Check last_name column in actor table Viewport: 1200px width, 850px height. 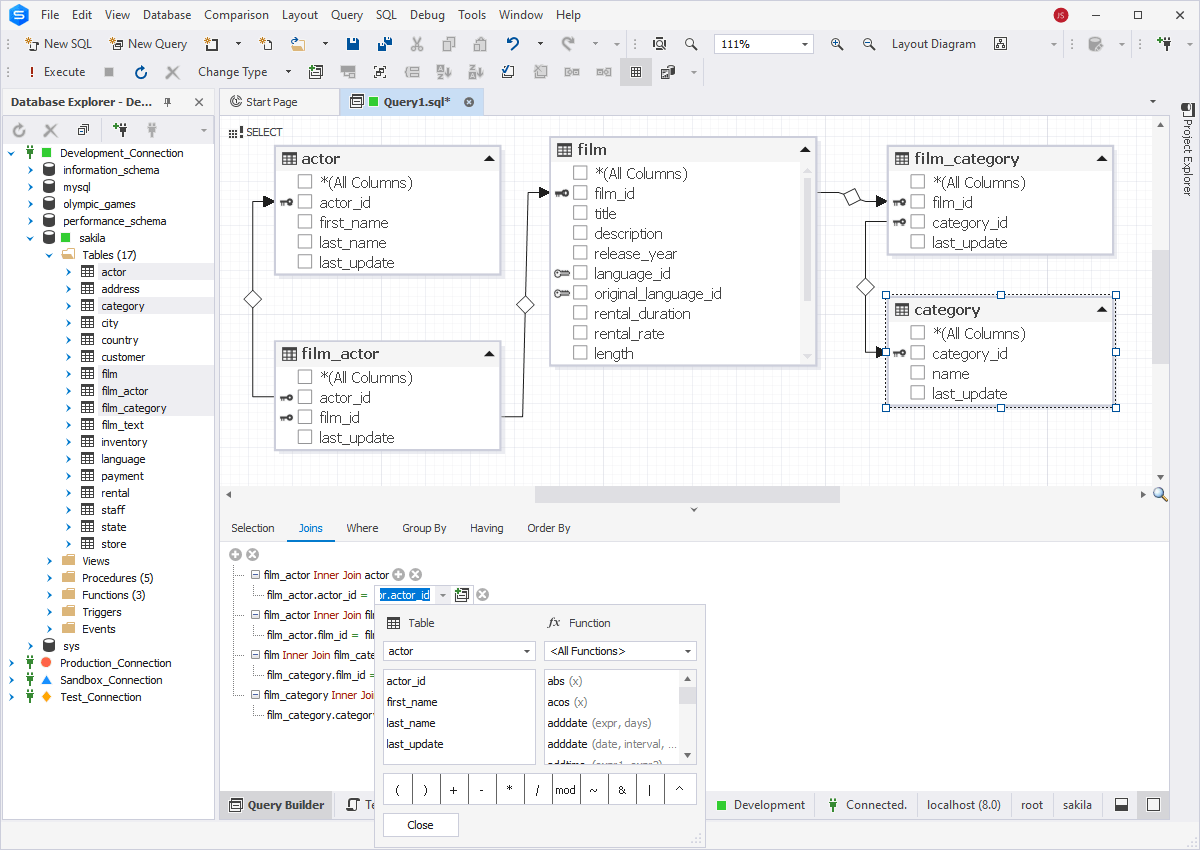click(305, 242)
